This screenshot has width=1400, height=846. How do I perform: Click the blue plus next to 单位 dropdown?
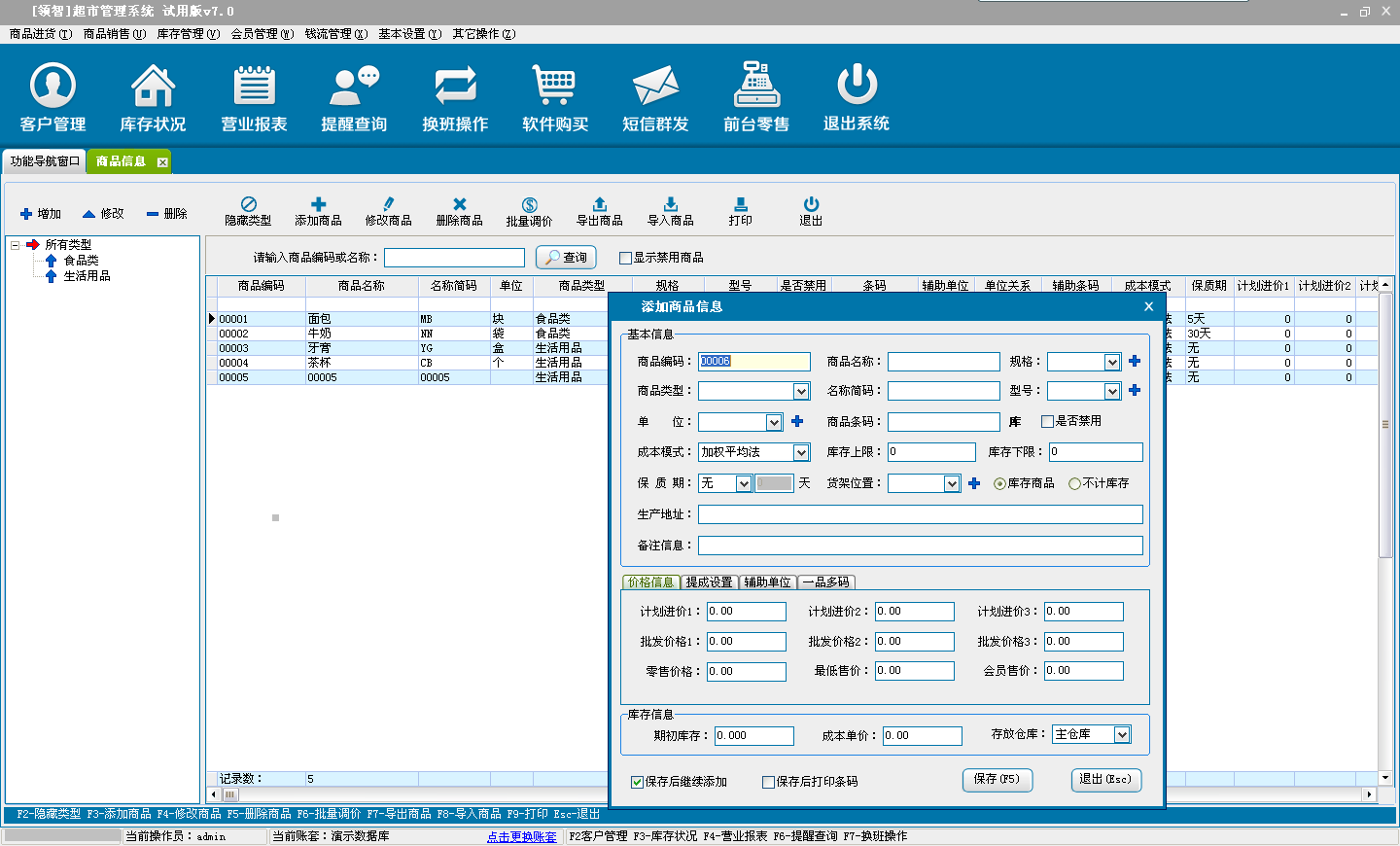pos(796,421)
